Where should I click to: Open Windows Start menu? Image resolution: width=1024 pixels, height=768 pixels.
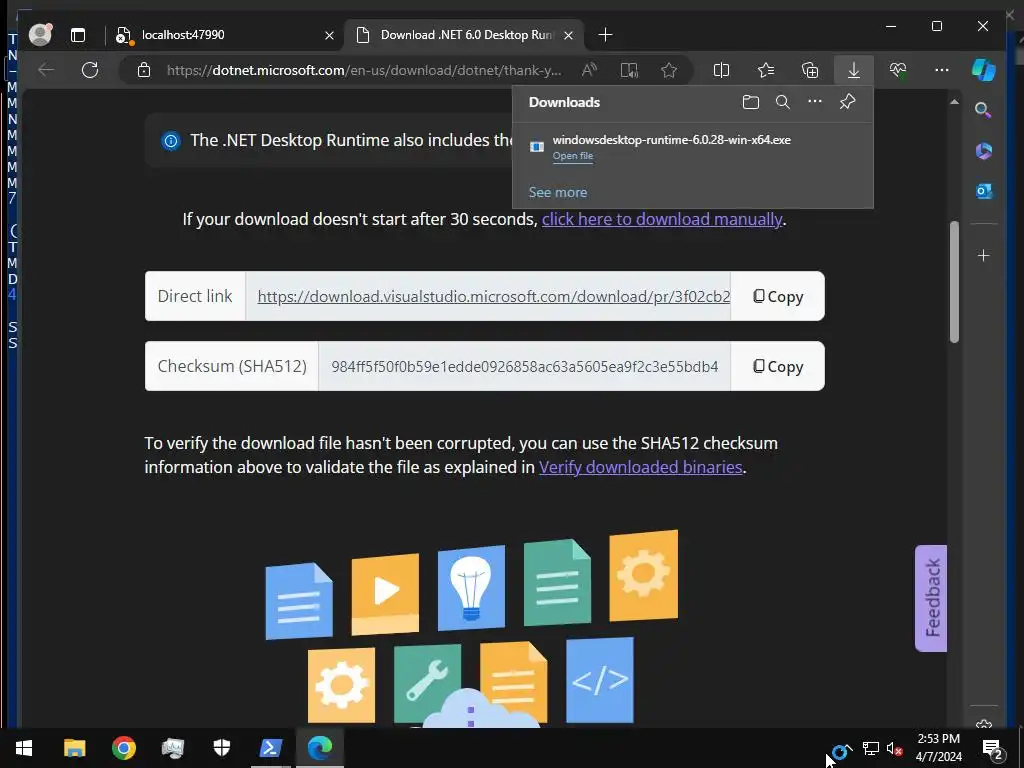click(x=24, y=748)
